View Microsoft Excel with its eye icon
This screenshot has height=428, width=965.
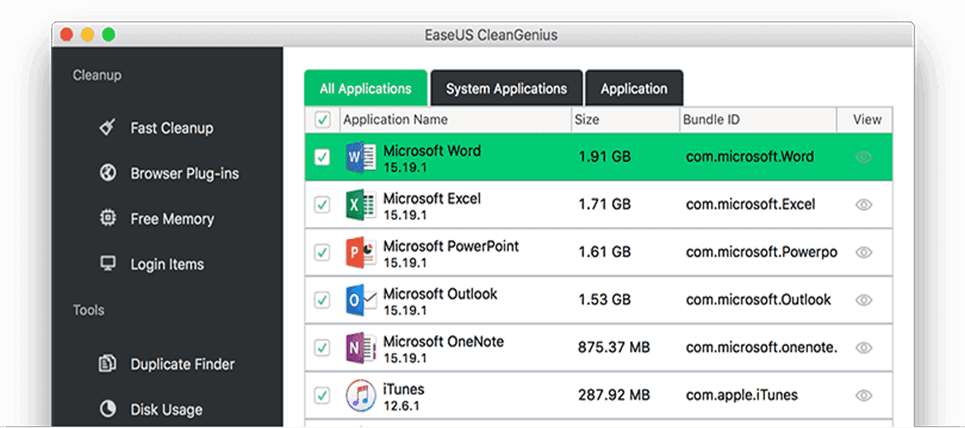(x=864, y=205)
